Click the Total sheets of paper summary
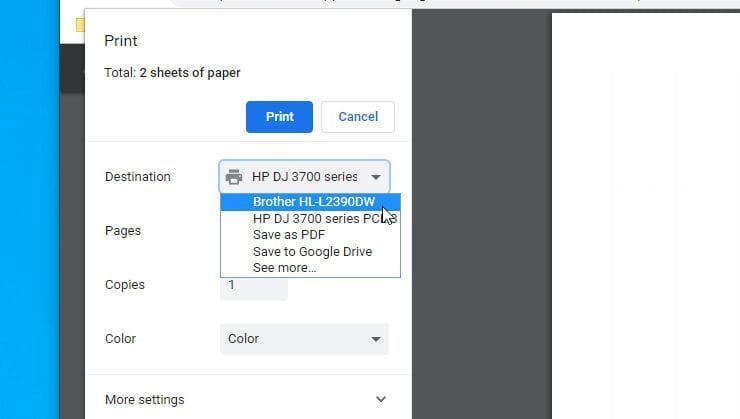Image resolution: width=740 pixels, height=419 pixels. [172, 73]
